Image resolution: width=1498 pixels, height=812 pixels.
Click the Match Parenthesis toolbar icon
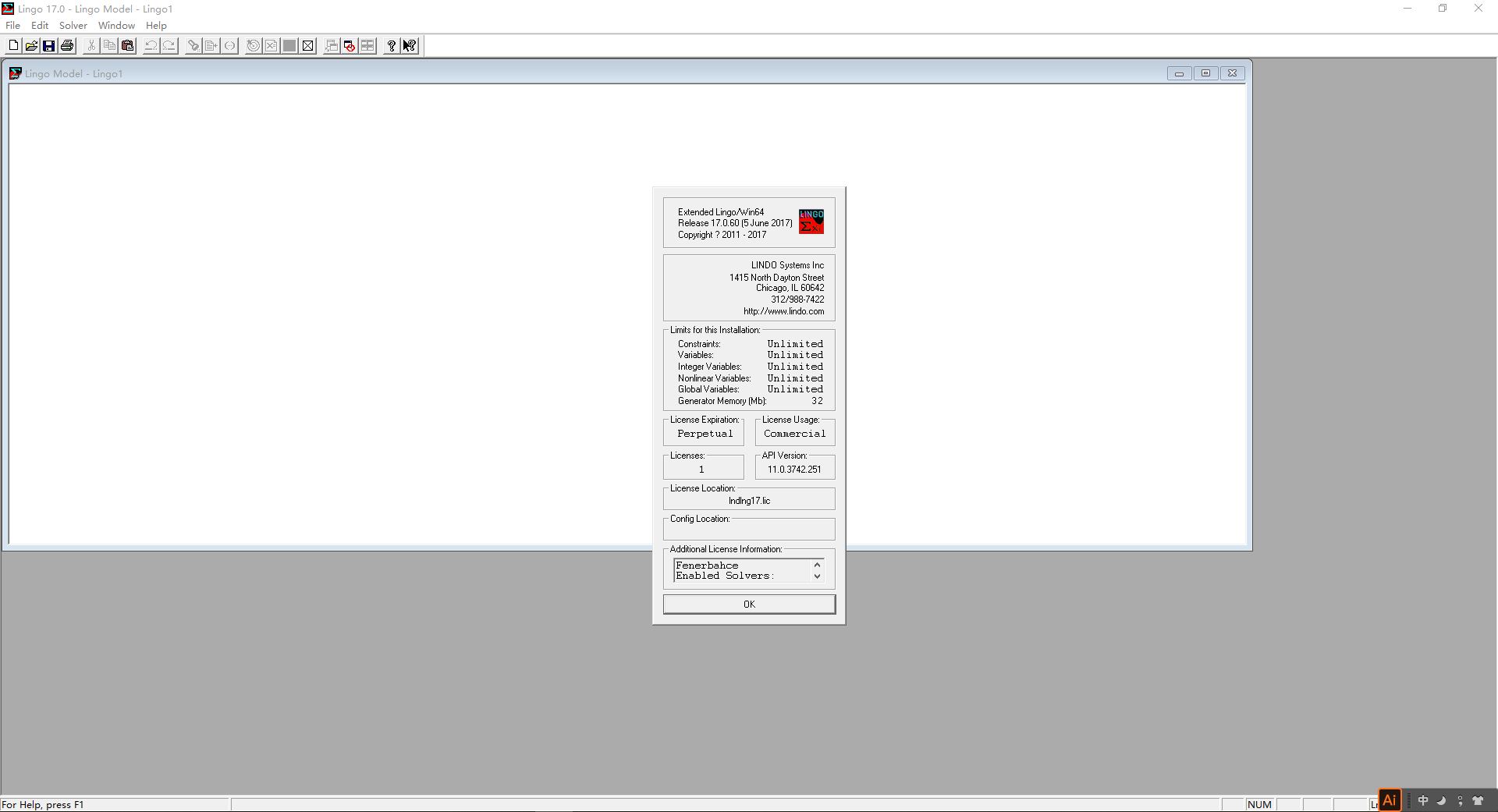tap(229, 46)
